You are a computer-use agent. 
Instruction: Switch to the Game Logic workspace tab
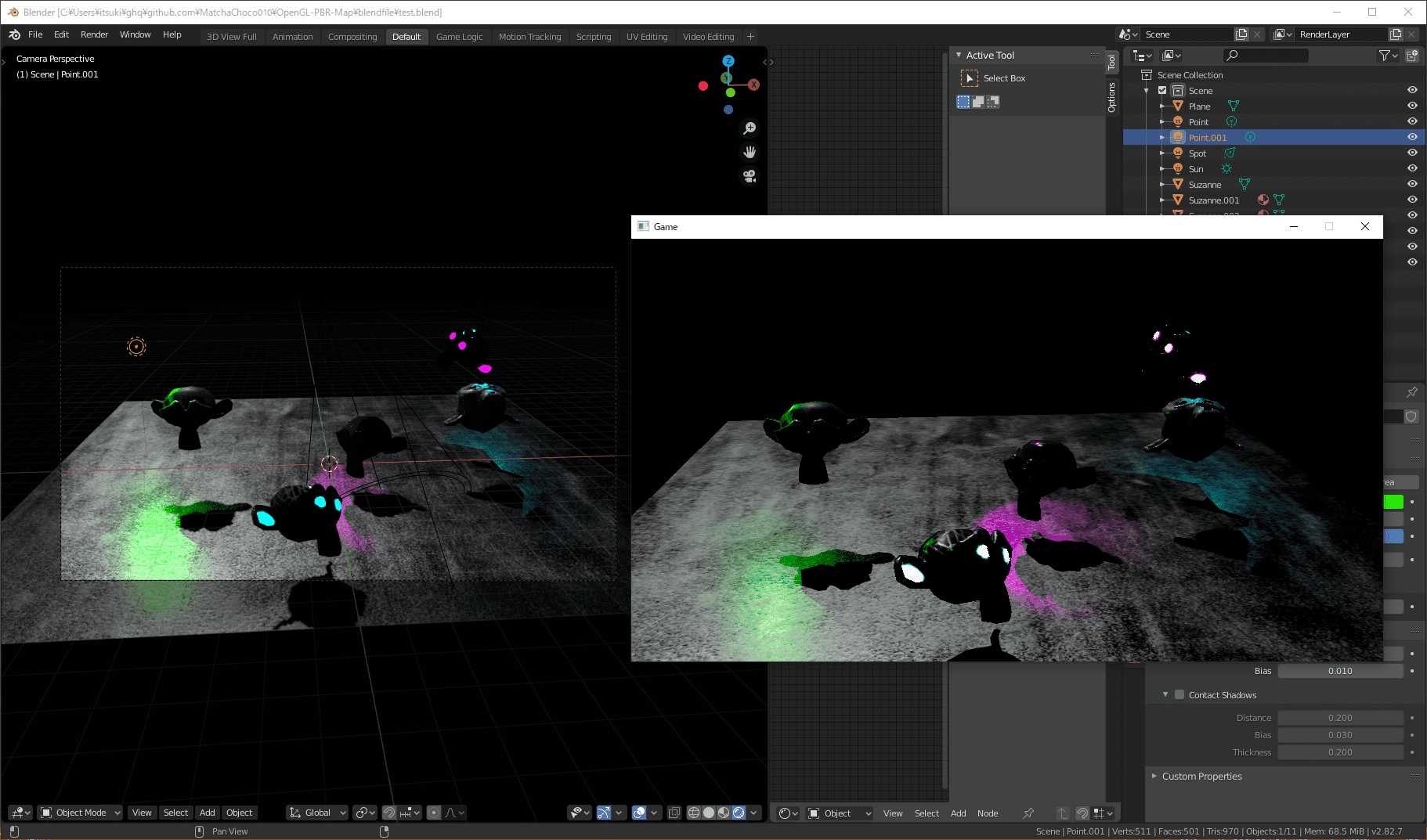tap(459, 37)
